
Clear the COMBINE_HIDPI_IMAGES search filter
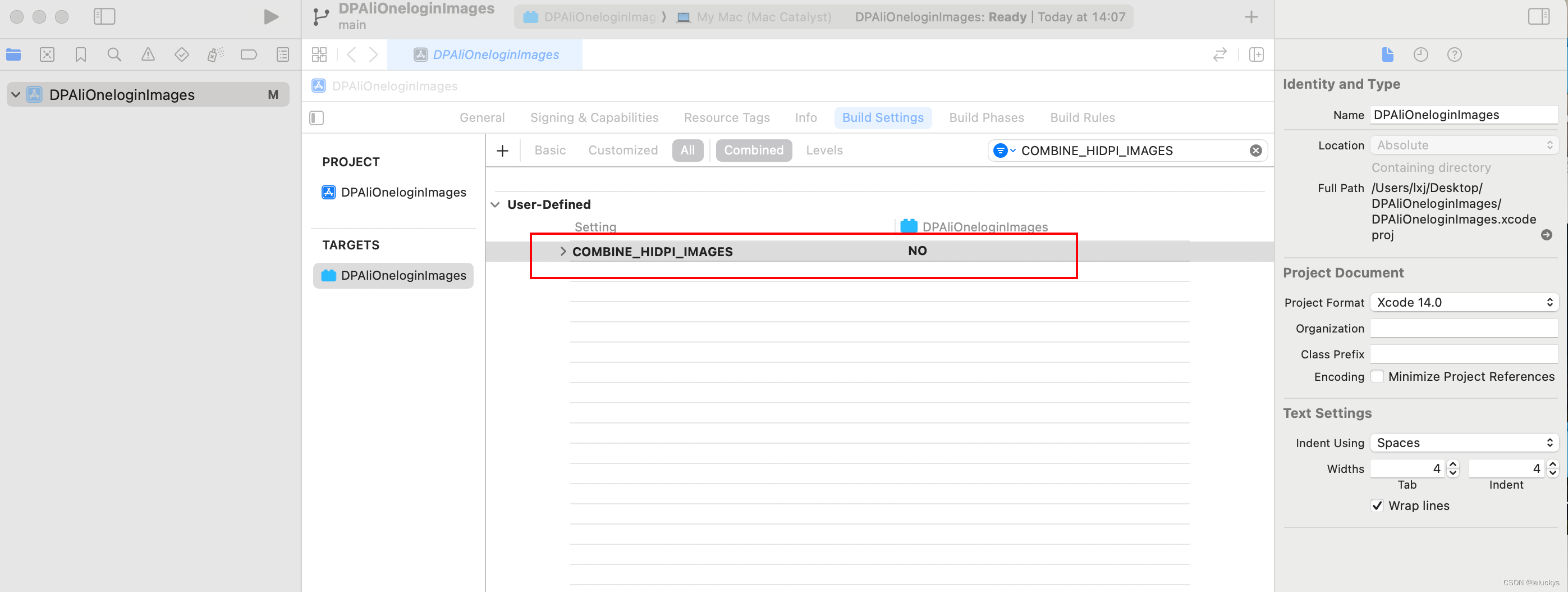[1255, 151]
